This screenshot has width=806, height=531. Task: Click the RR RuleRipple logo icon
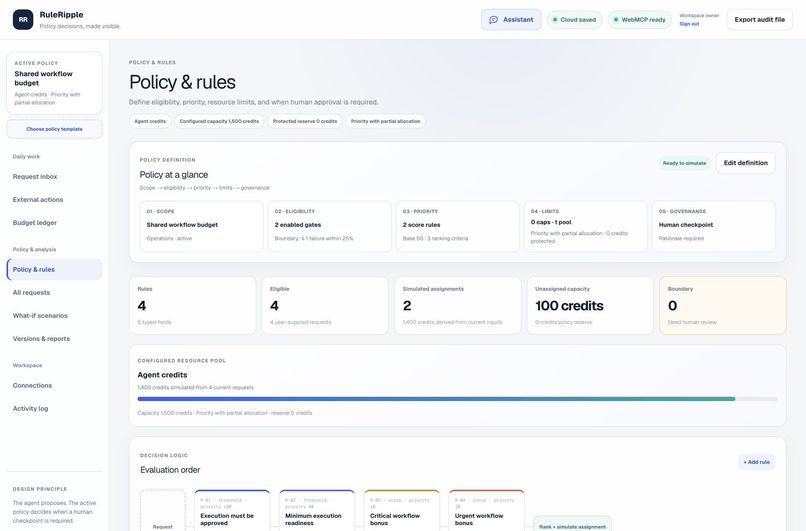click(x=23, y=20)
